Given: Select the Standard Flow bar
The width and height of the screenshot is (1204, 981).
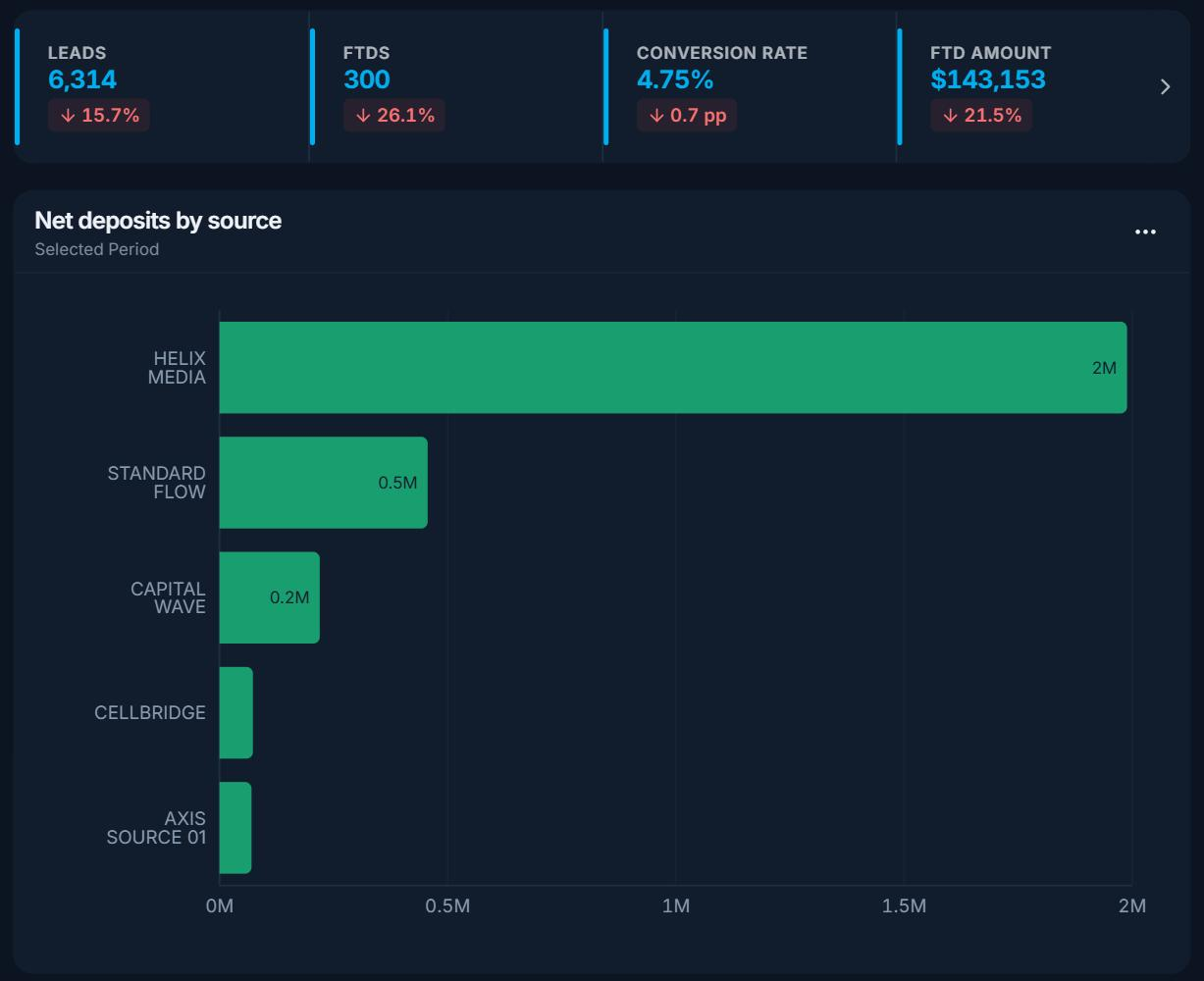Looking at the screenshot, I should (324, 483).
